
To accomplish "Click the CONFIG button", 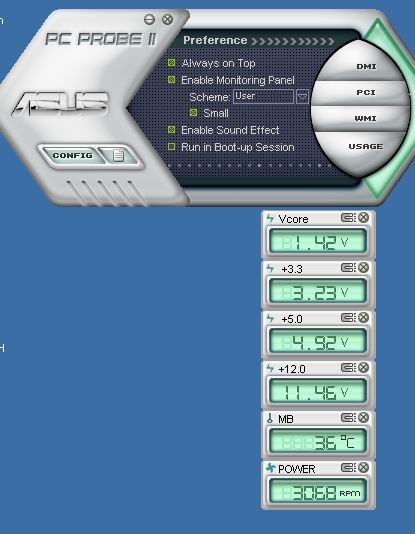I will [72, 156].
